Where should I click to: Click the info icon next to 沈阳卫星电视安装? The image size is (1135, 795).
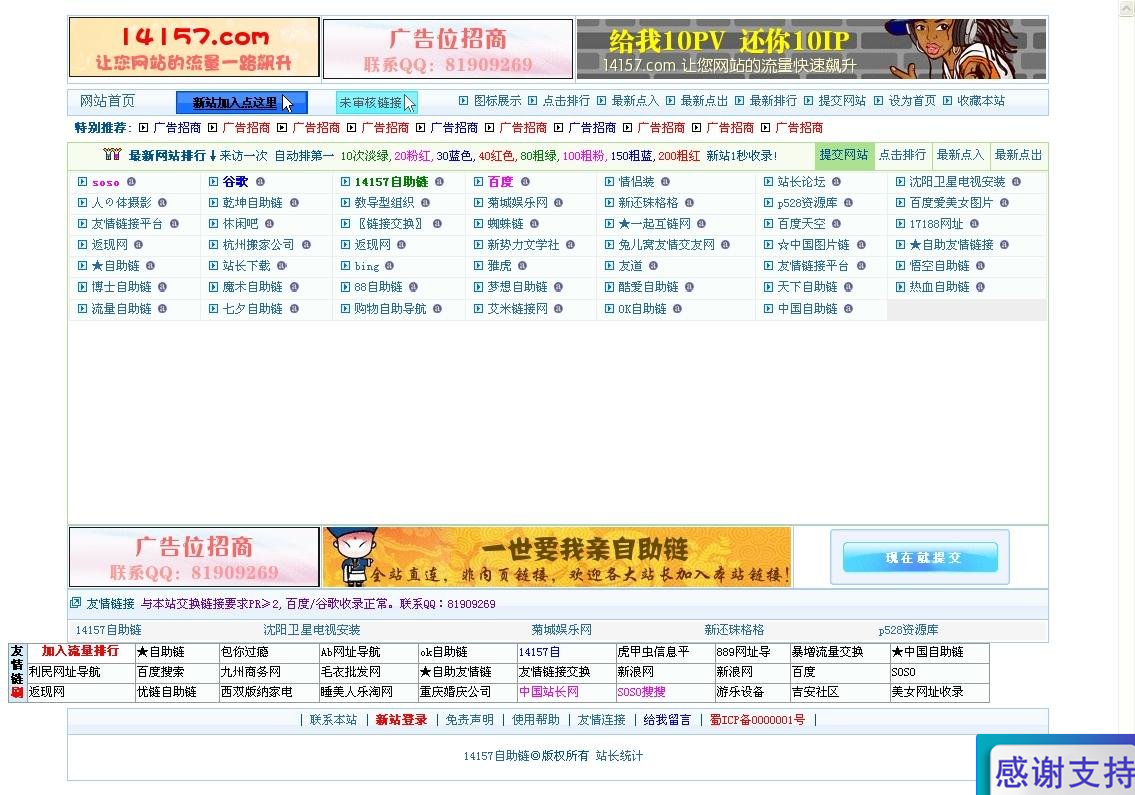pyautogui.click(x=1016, y=182)
